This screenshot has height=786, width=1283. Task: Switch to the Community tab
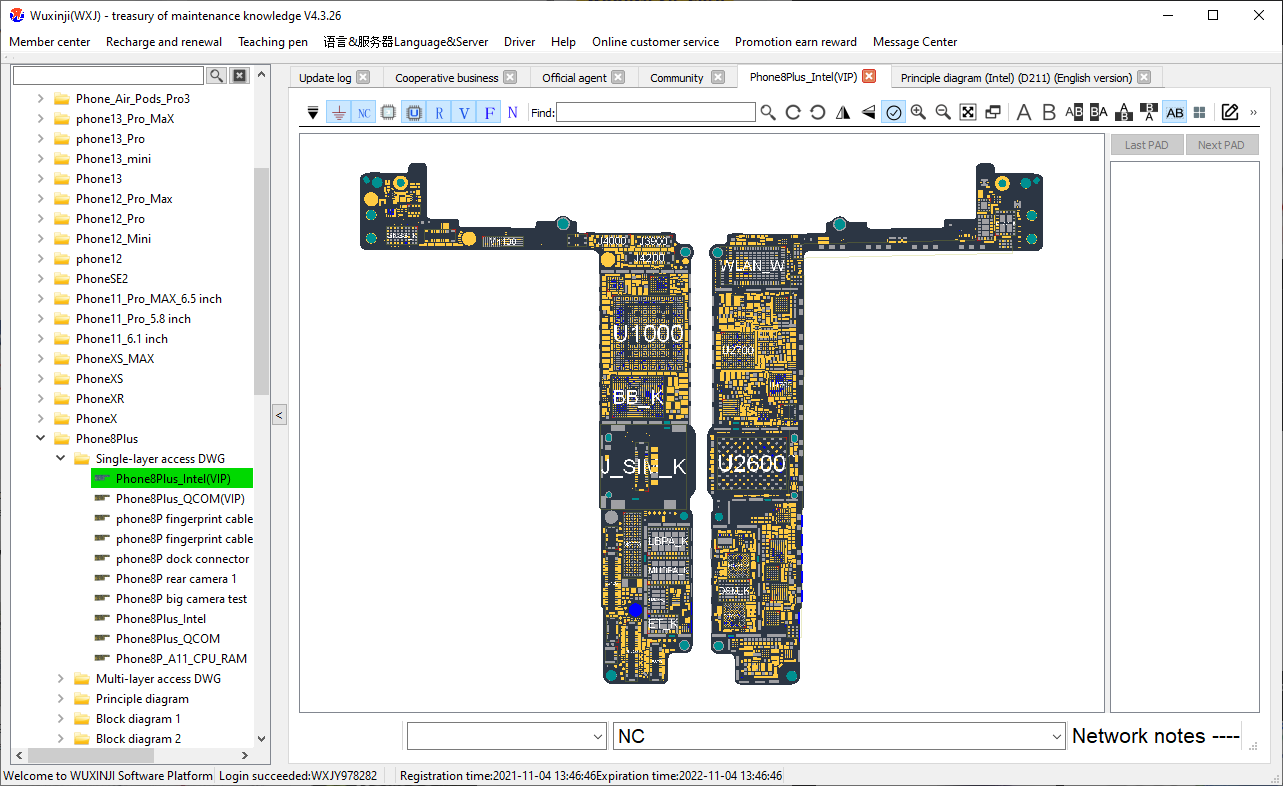point(677,78)
